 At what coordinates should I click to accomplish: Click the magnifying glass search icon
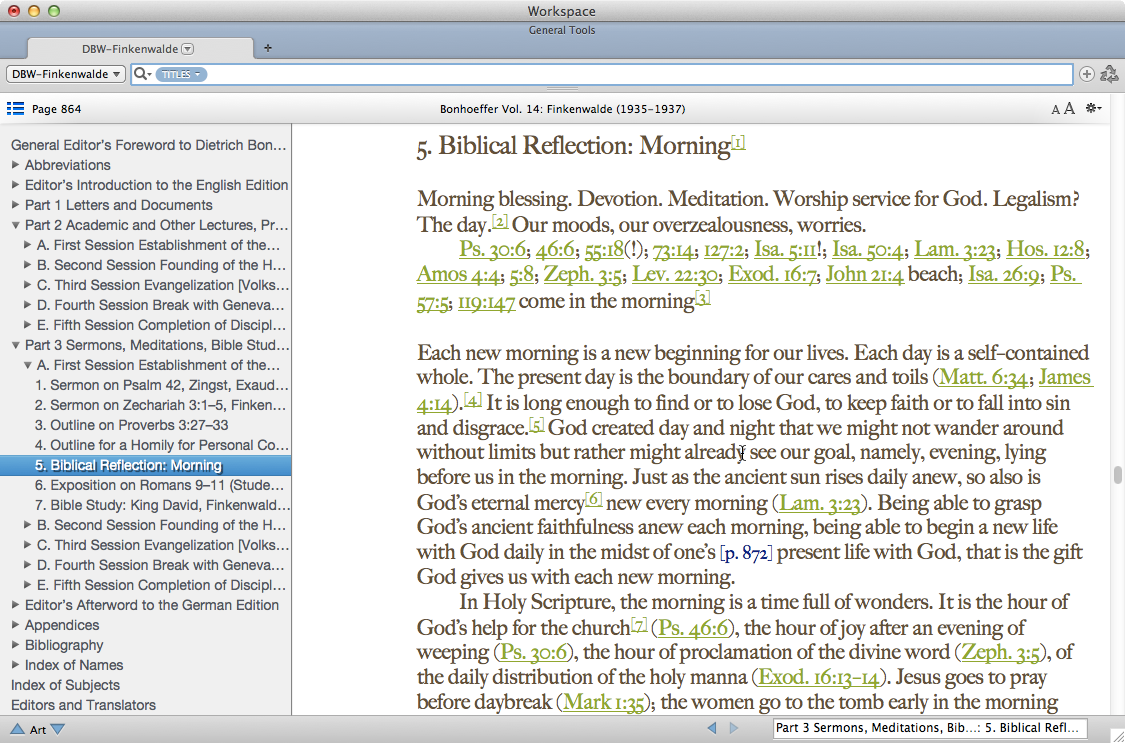tap(140, 74)
